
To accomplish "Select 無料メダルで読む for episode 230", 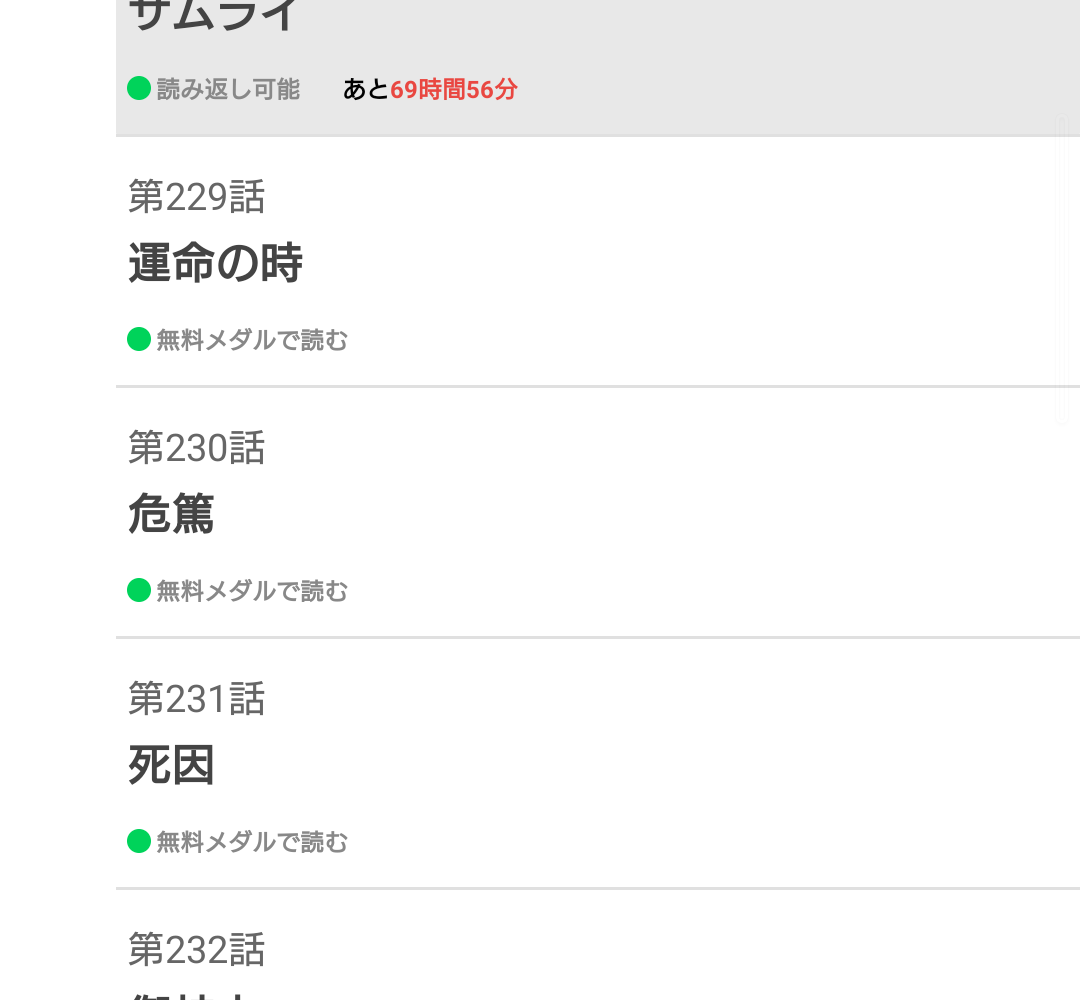I will coord(252,590).
